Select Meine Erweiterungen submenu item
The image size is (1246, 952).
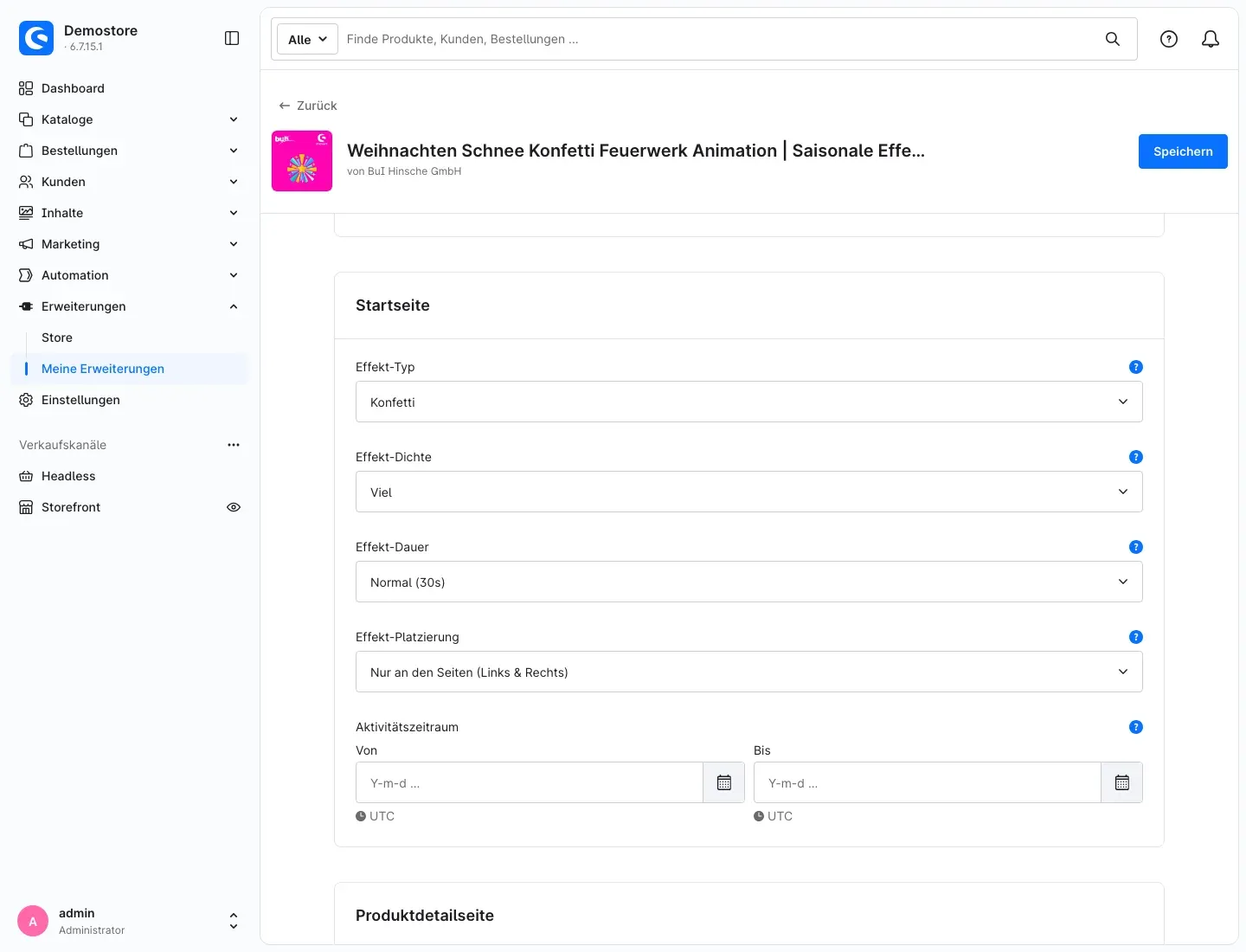[130, 369]
